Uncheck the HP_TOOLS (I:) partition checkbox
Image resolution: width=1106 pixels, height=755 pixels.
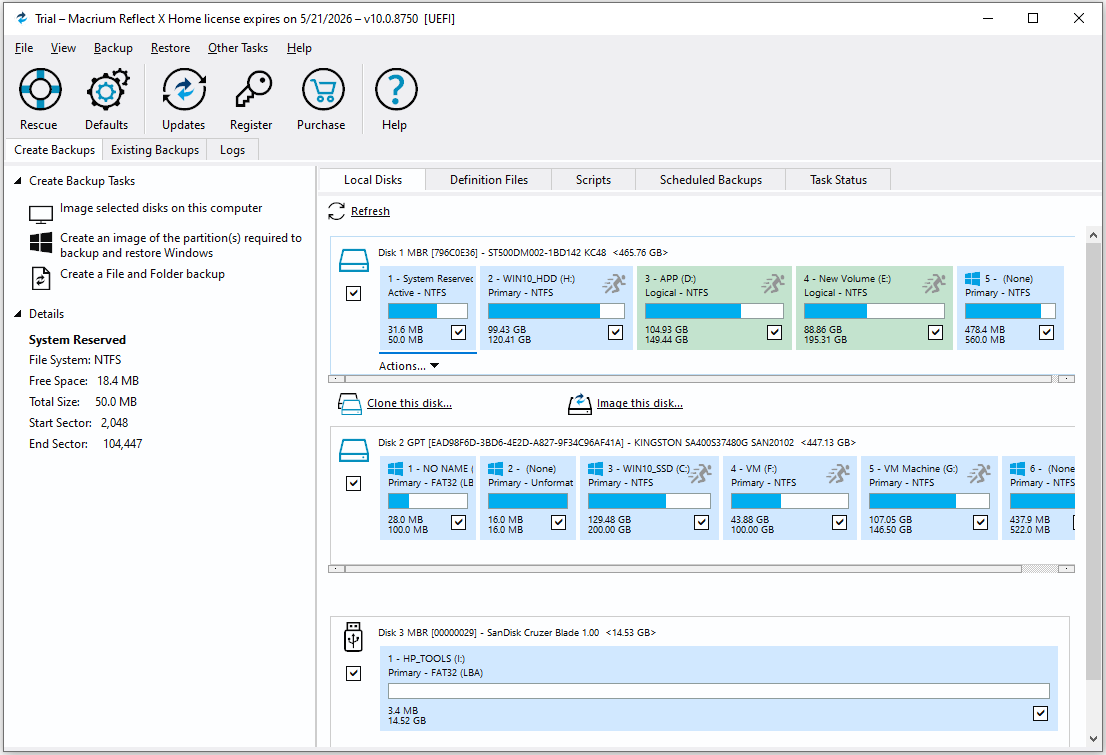coord(1040,713)
